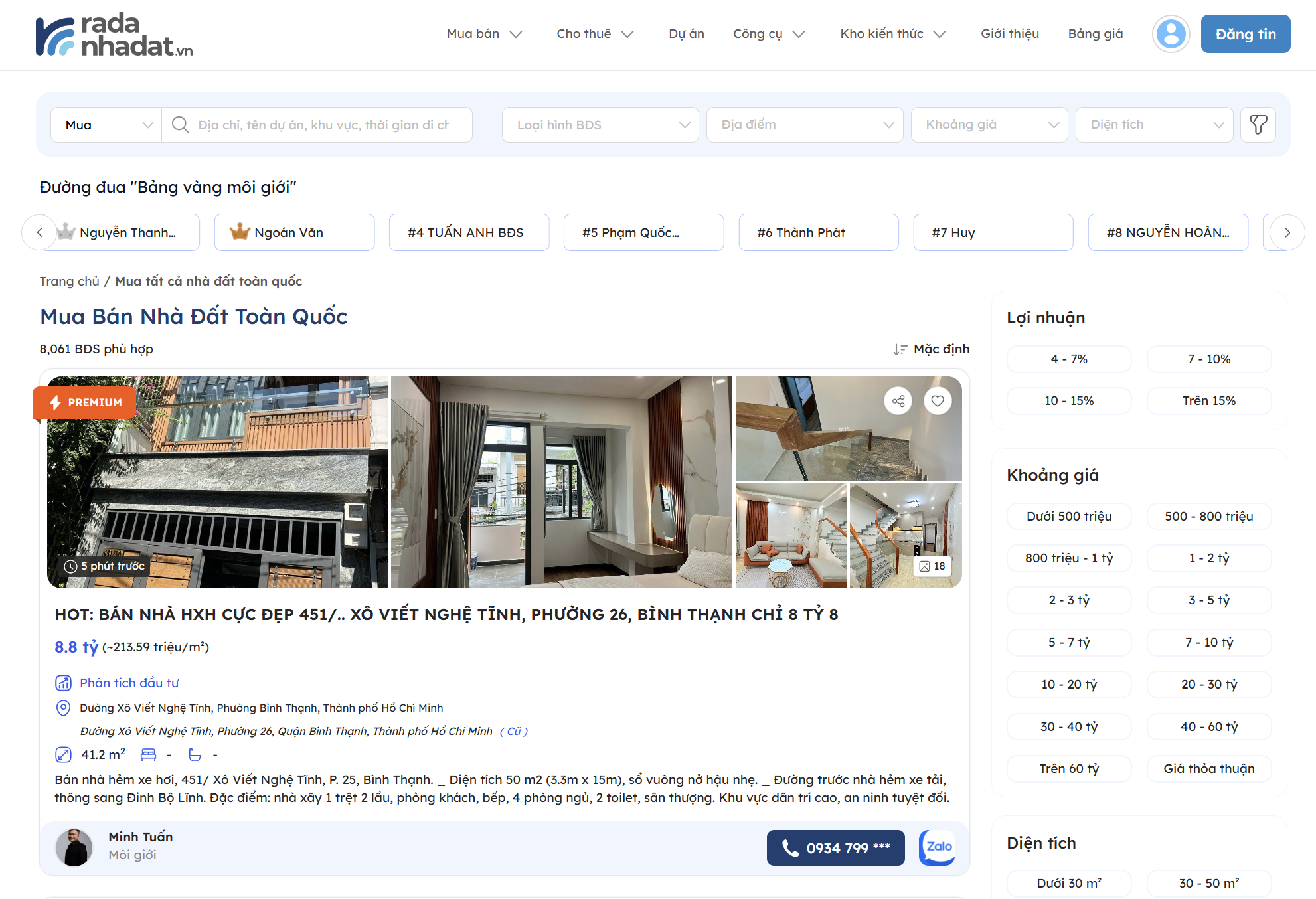Open the Phân tích đầu tư link
1316x899 pixels.
(129, 683)
